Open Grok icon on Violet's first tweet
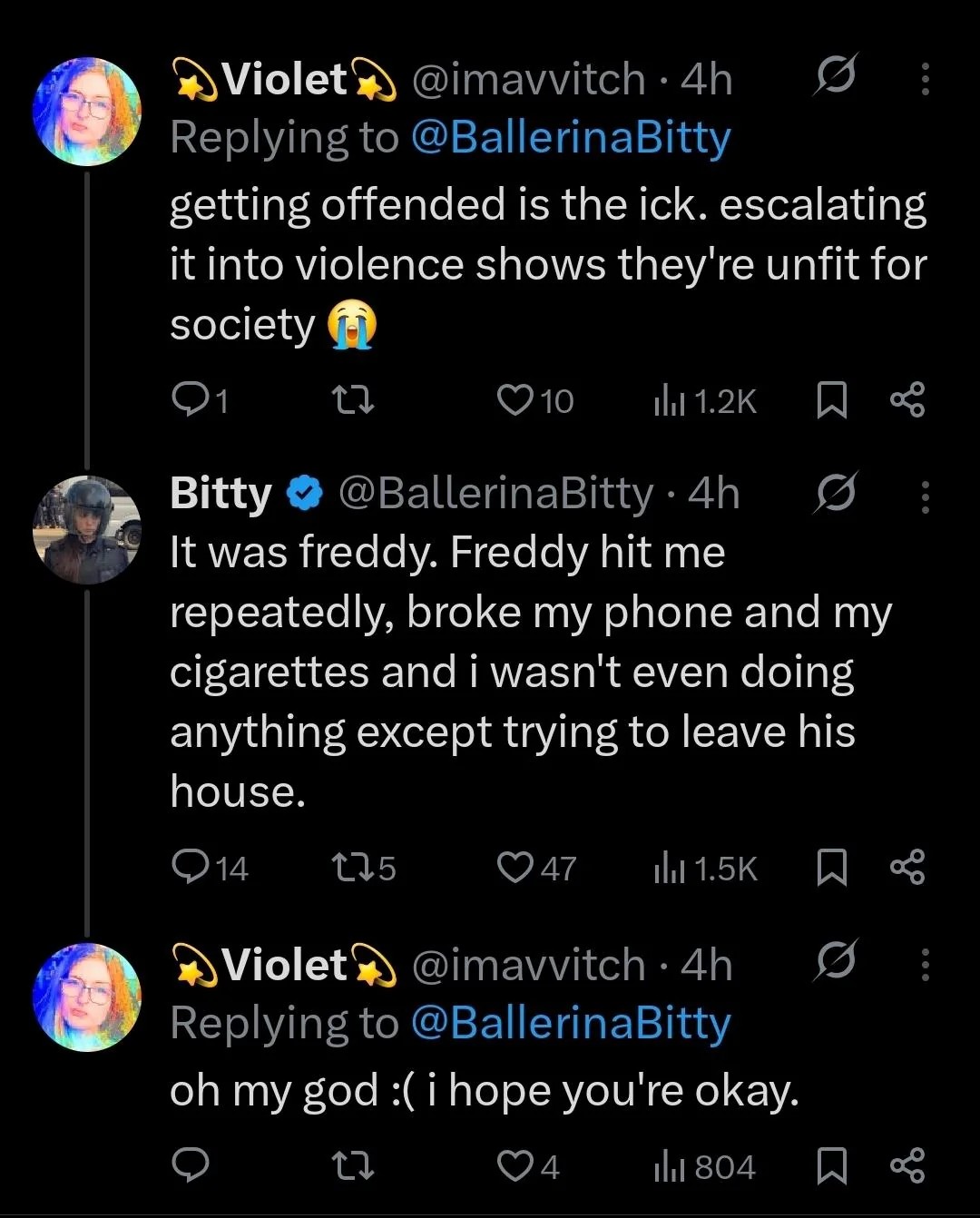The image size is (980, 1218). click(832, 80)
